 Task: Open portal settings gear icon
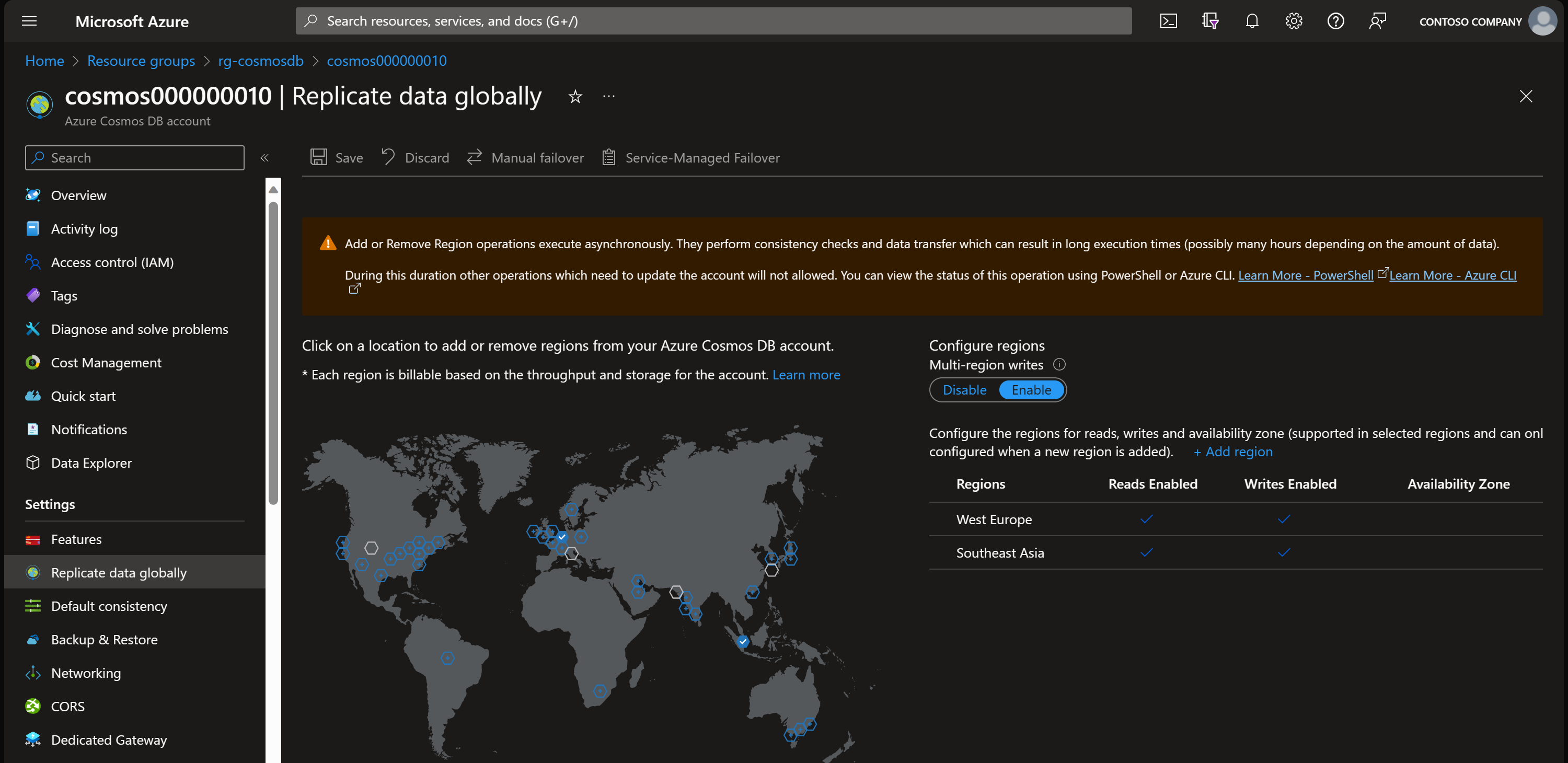click(x=1294, y=21)
